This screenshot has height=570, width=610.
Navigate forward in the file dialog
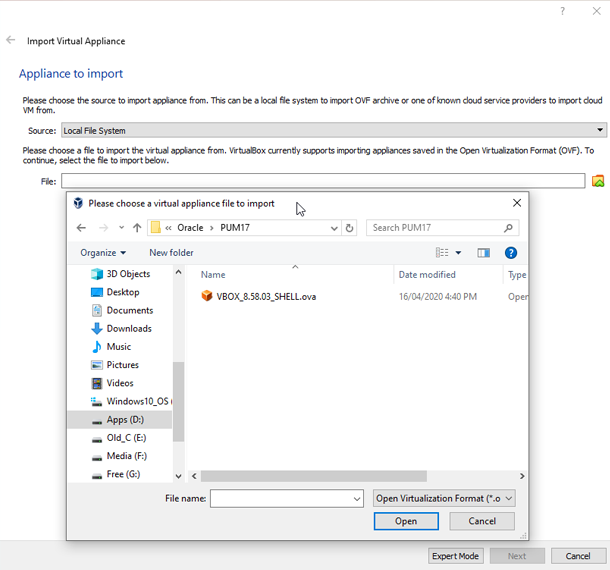103,228
